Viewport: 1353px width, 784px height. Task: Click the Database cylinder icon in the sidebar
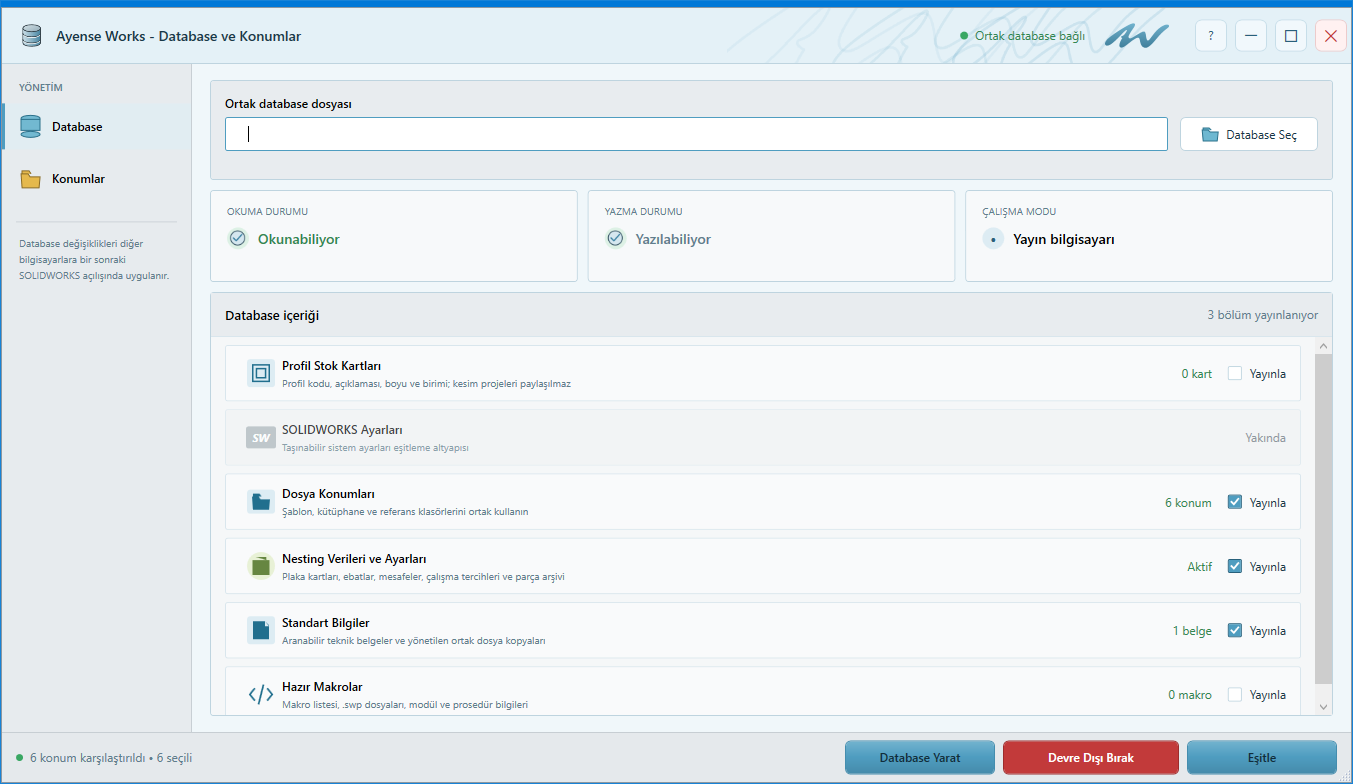pyautogui.click(x=31, y=127)
